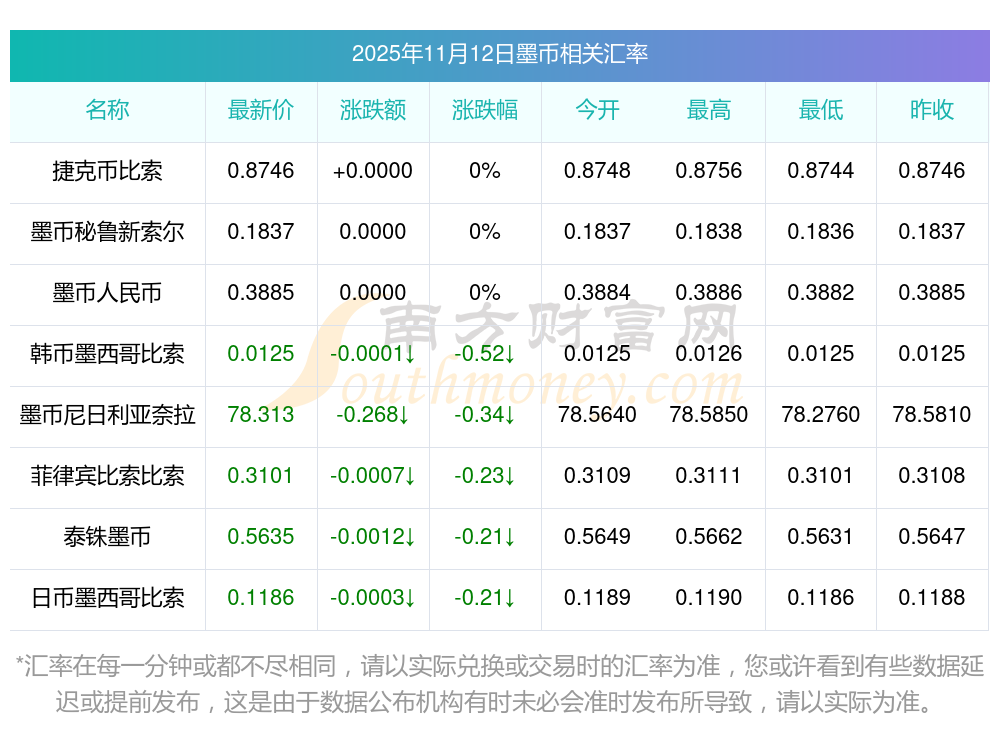The width and height of the screenshot is (1000, 733).
Task: Select the 墨币尼日利亚奈拉 row name
Action: click(107, 415)
